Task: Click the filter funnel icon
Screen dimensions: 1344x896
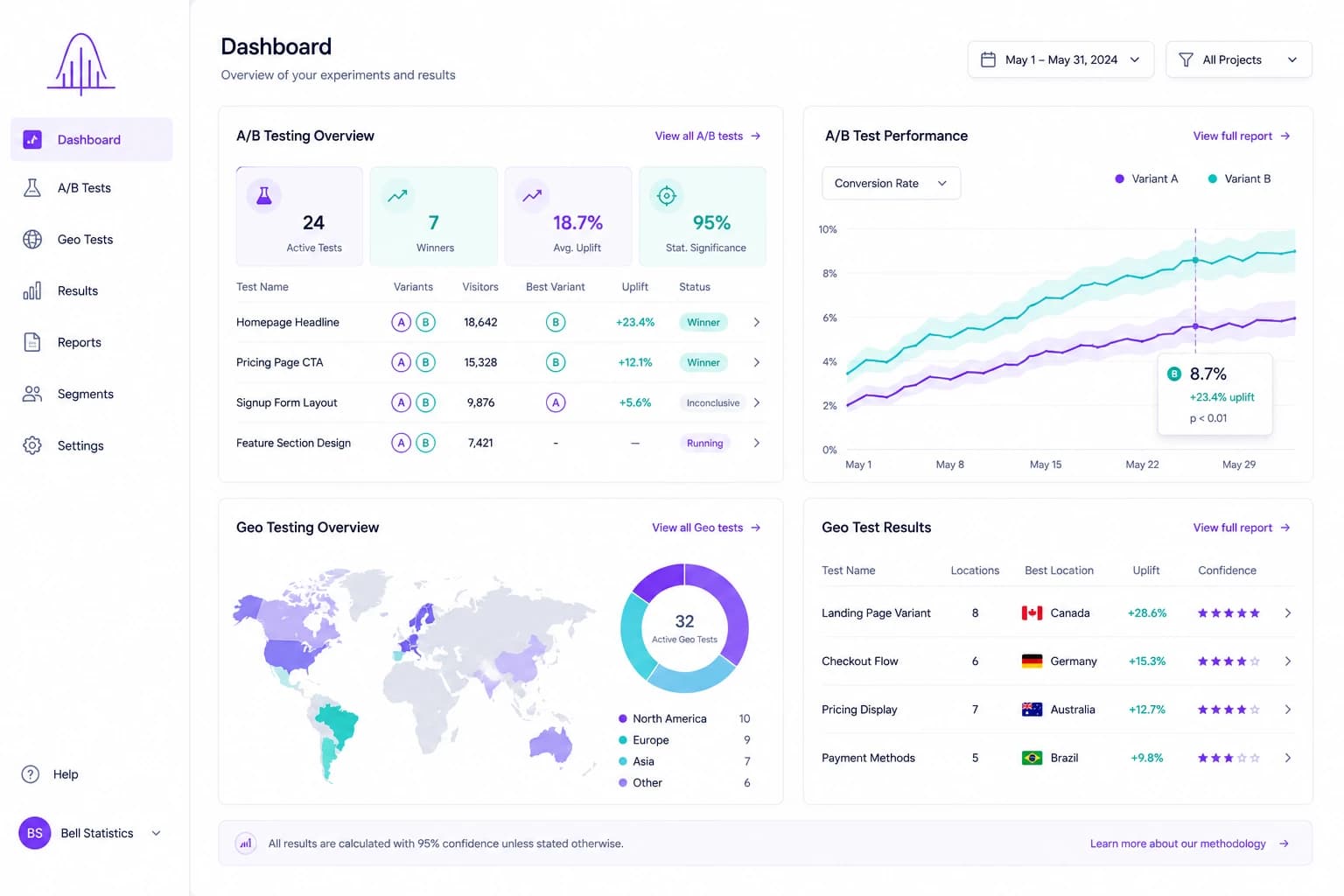Action: click(1186, 59)
